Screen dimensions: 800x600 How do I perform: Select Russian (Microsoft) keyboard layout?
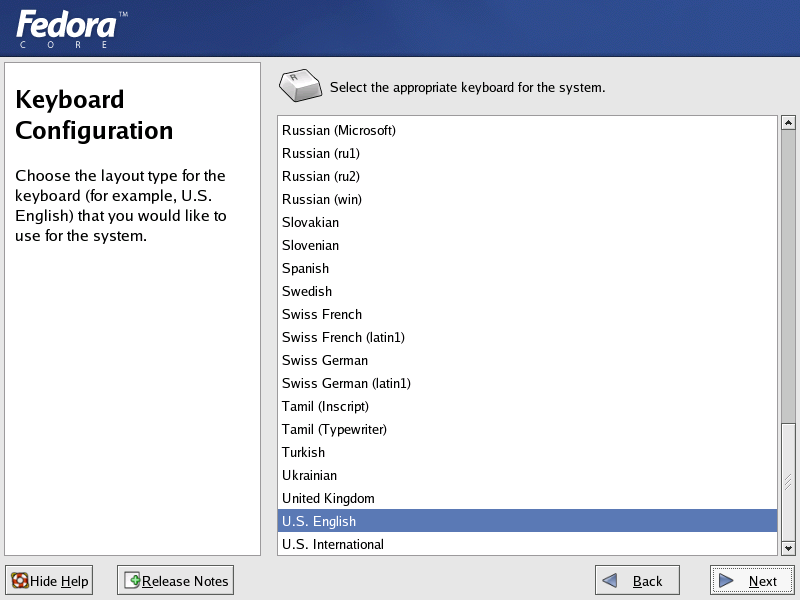coord(527,131)
